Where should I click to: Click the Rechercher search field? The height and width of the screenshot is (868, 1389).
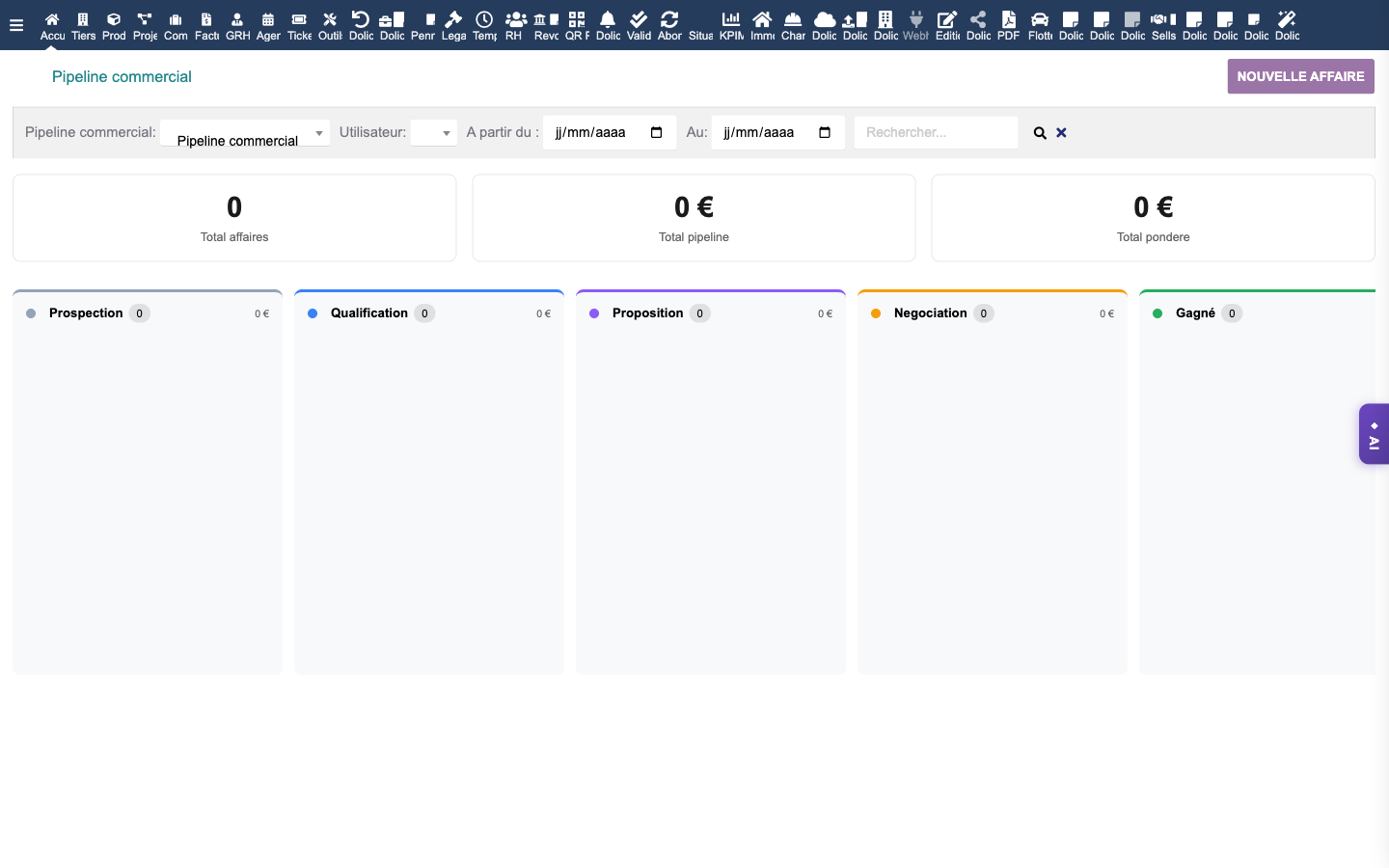click(x=936, y=133)
